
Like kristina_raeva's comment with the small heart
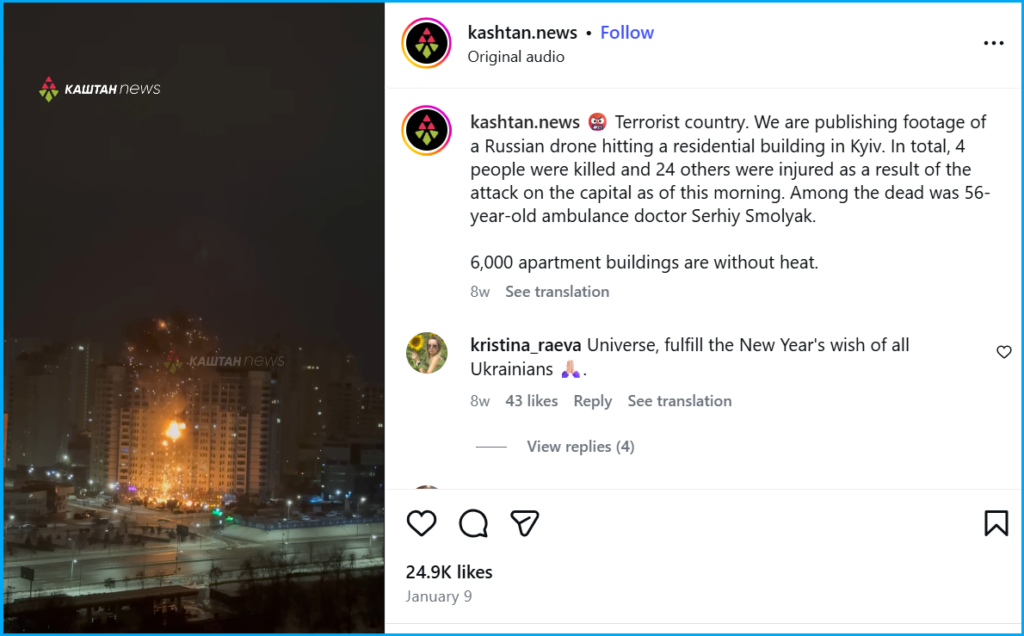(x=1004, y=352)
